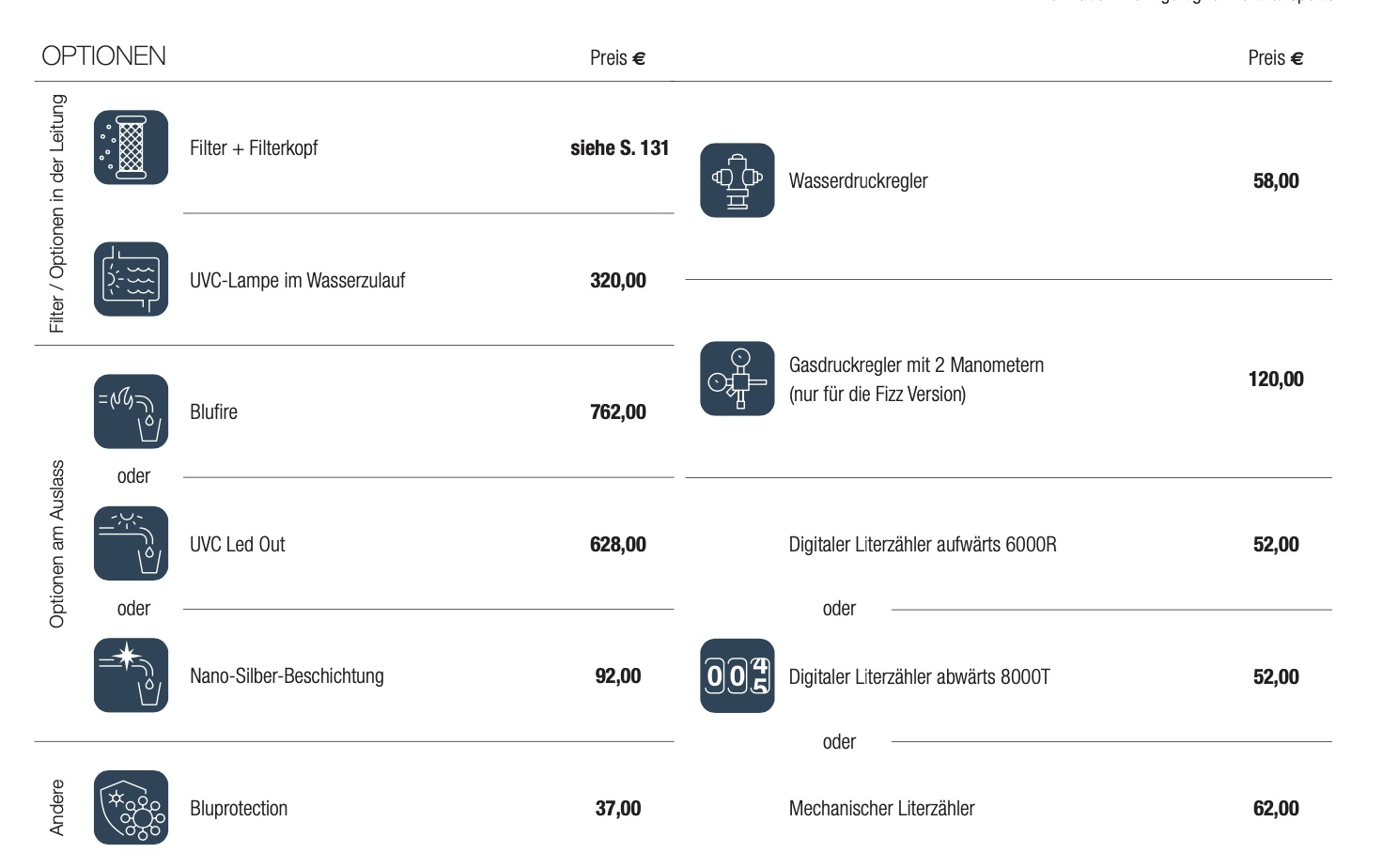Screen dimensions: 1398x868
Task: Select the Nano-Silber-Beschichtung sparkle icon
Action: coord(131,674)
